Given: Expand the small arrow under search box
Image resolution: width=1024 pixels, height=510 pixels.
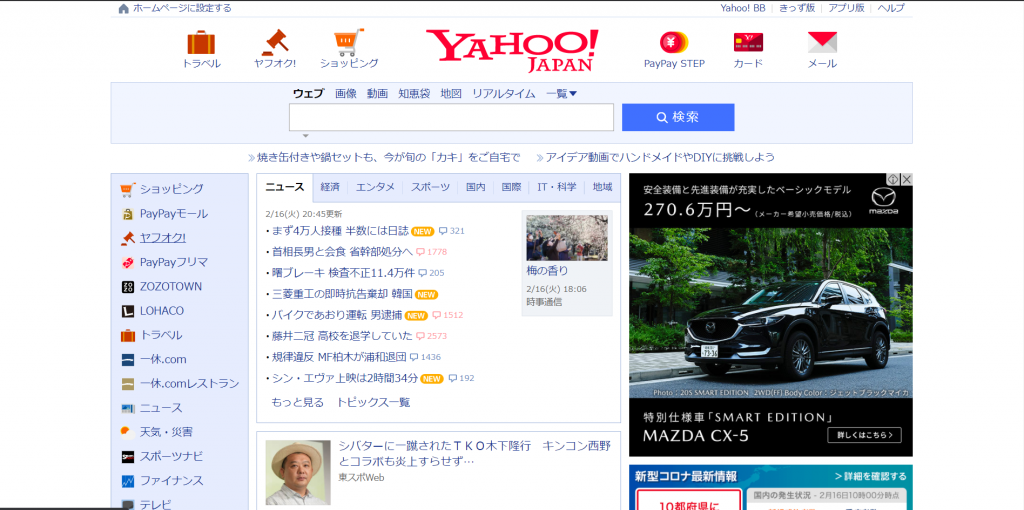Looking at the screenshot, I should pyautogui.click(x=305, y=136).
